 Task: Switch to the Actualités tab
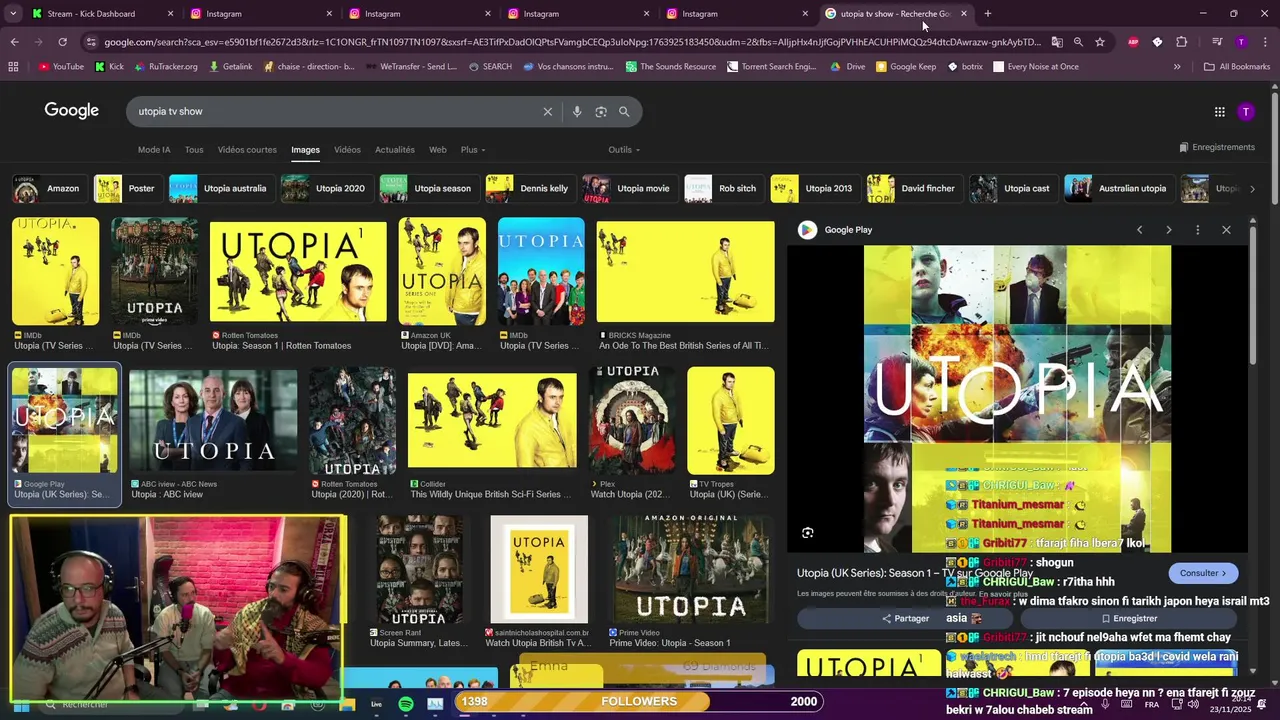pyautogui.click(x=395, y=150)
